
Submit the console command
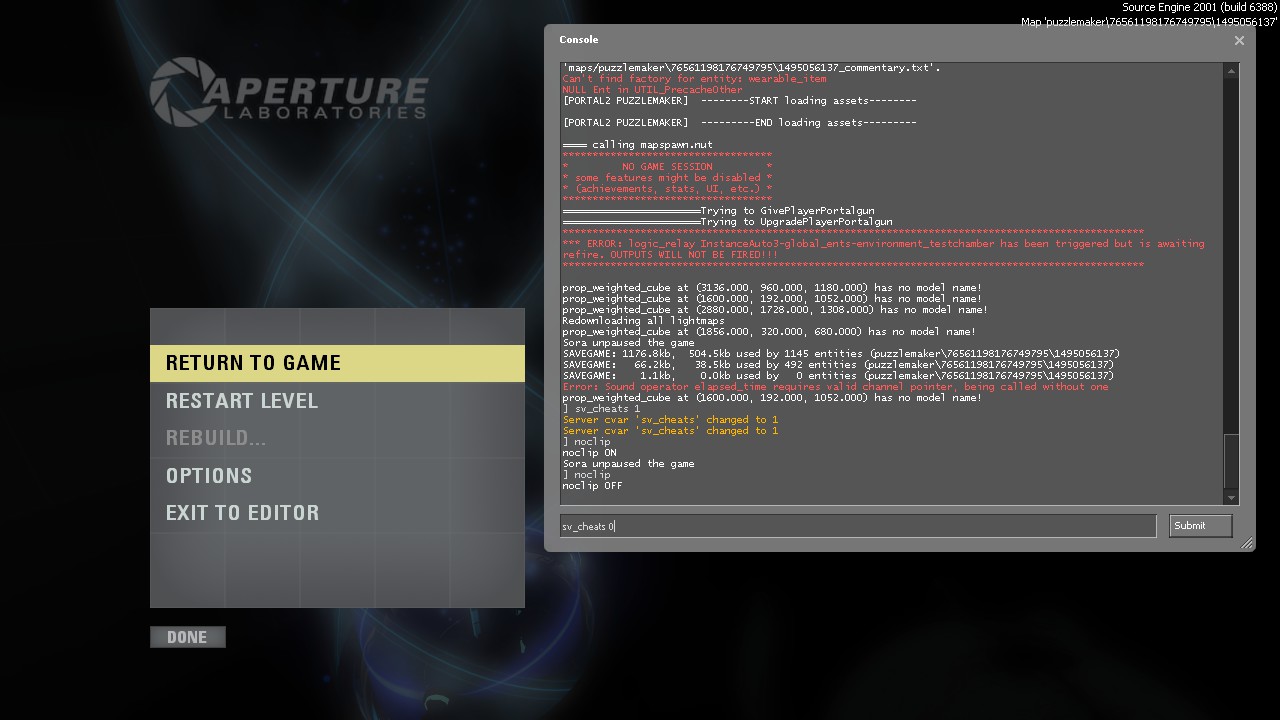coord(1200,526)
